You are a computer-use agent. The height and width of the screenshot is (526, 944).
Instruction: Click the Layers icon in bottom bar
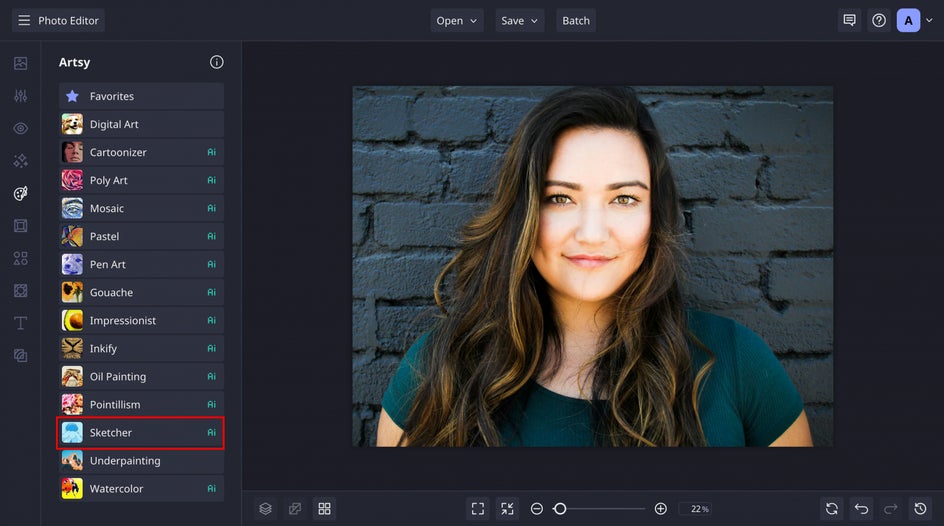(x=266, y=509)
